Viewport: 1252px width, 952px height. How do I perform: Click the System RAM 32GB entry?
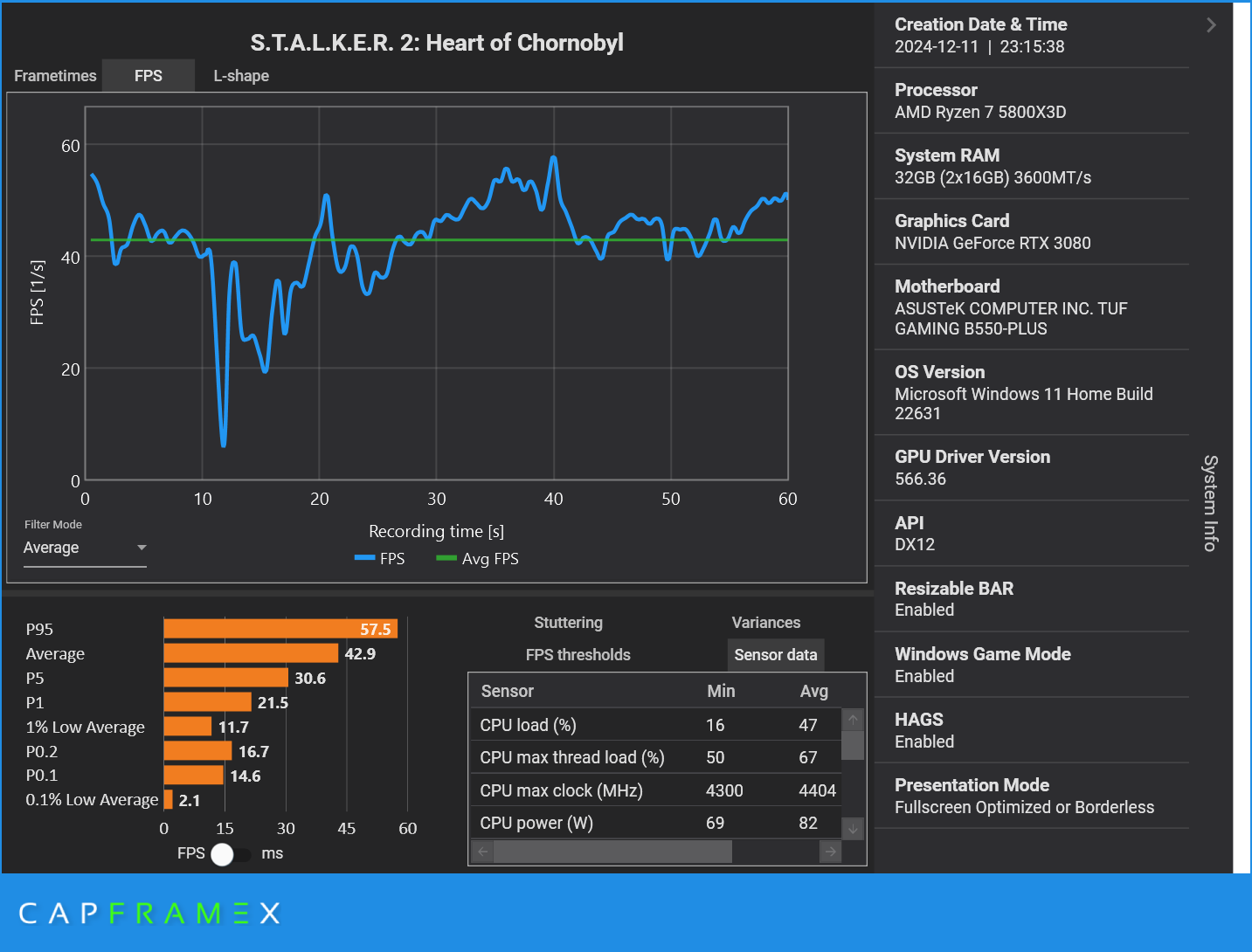(x=1032, y=166)
